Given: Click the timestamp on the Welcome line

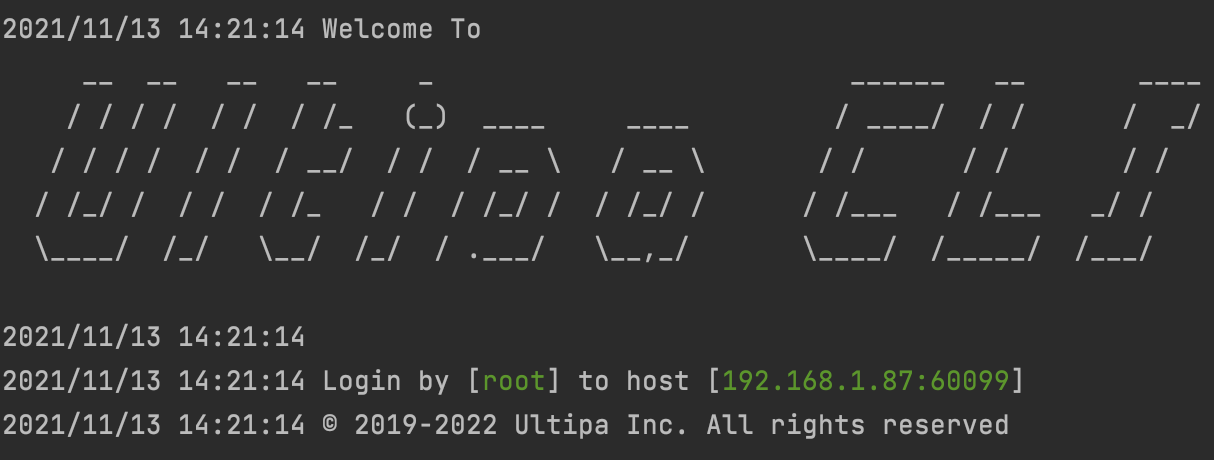Looking at the screenshot, I should coord(154,30).
